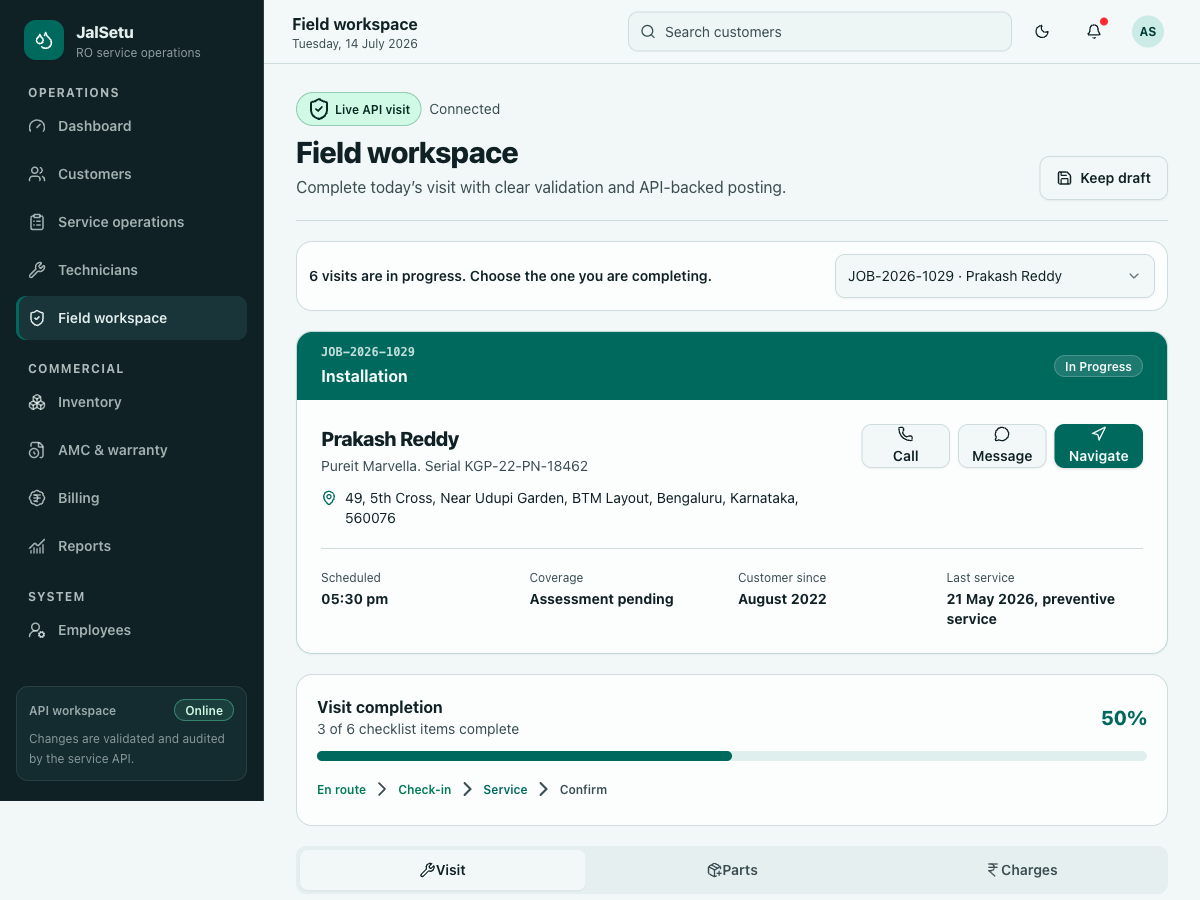Open Dashboard from the sidebar
The height and width of the screenshot is (900, 1200).
pyautogui.click(x=131, y=126)
